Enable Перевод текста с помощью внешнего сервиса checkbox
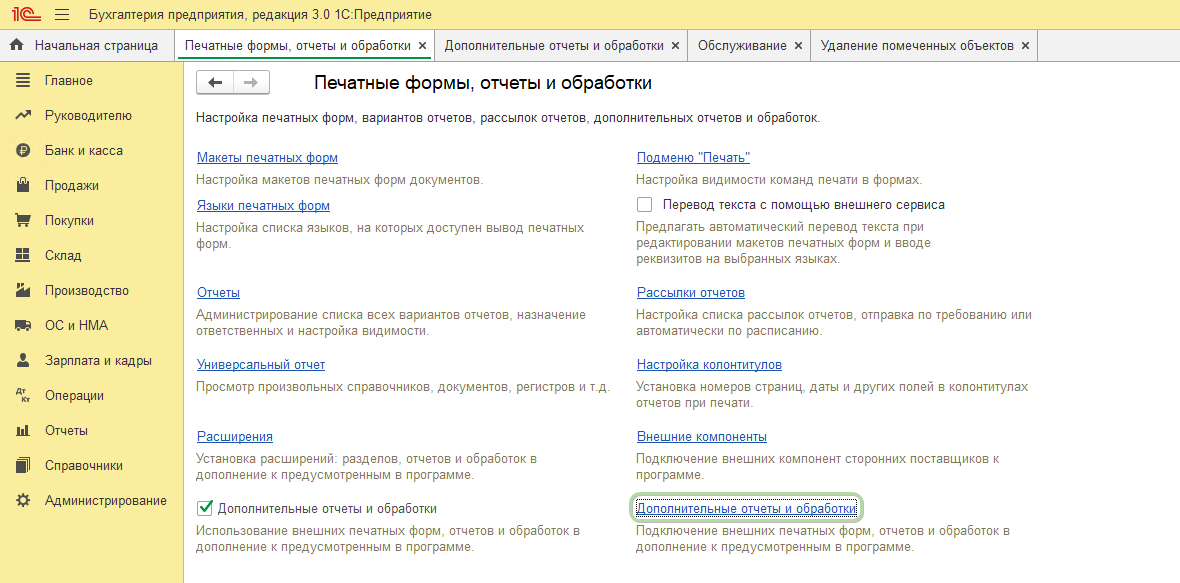Viewport: 1180px width, 583px height. click(x=644, y=205)
